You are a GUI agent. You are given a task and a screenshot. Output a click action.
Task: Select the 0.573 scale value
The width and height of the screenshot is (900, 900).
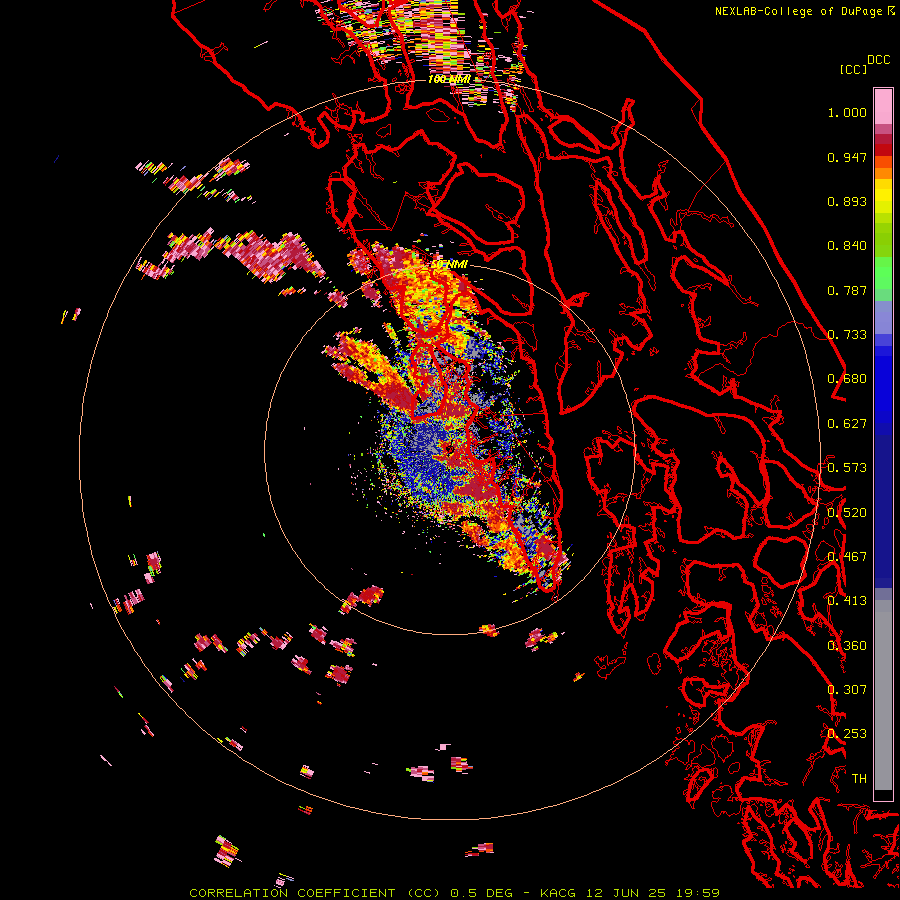click(847, 468)
